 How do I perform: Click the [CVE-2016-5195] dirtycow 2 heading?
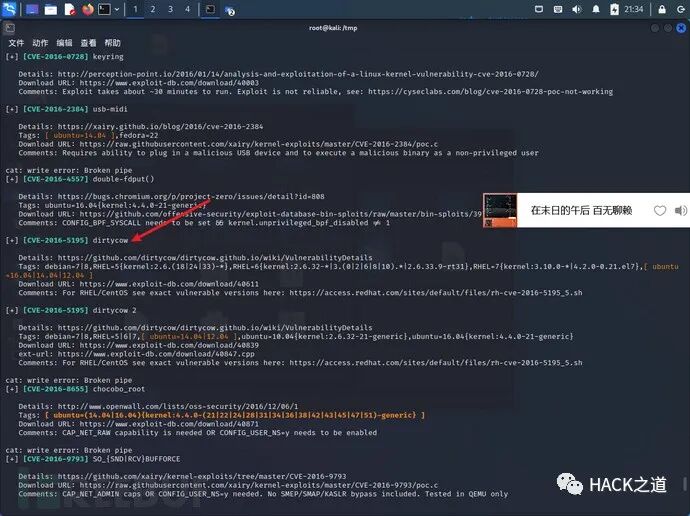coord(71,311)
